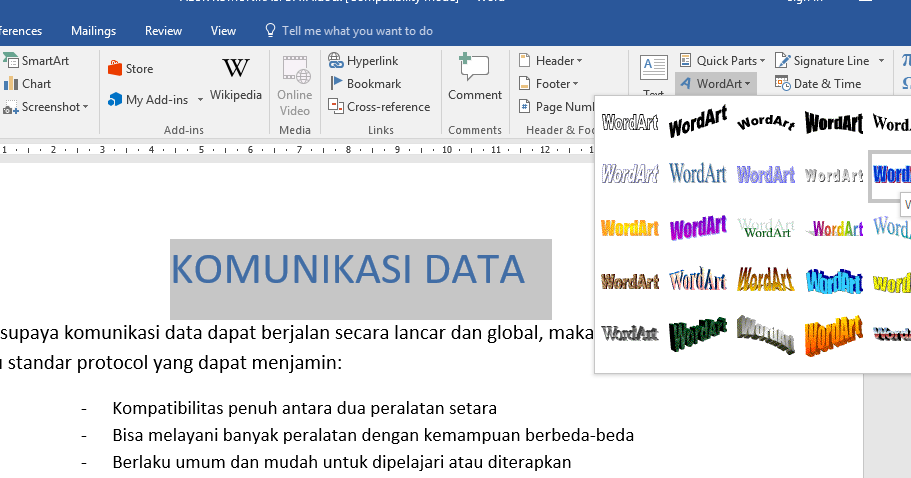Choose the black arched WordArt style
911x478 pixels.
click(x=766, y=122)
